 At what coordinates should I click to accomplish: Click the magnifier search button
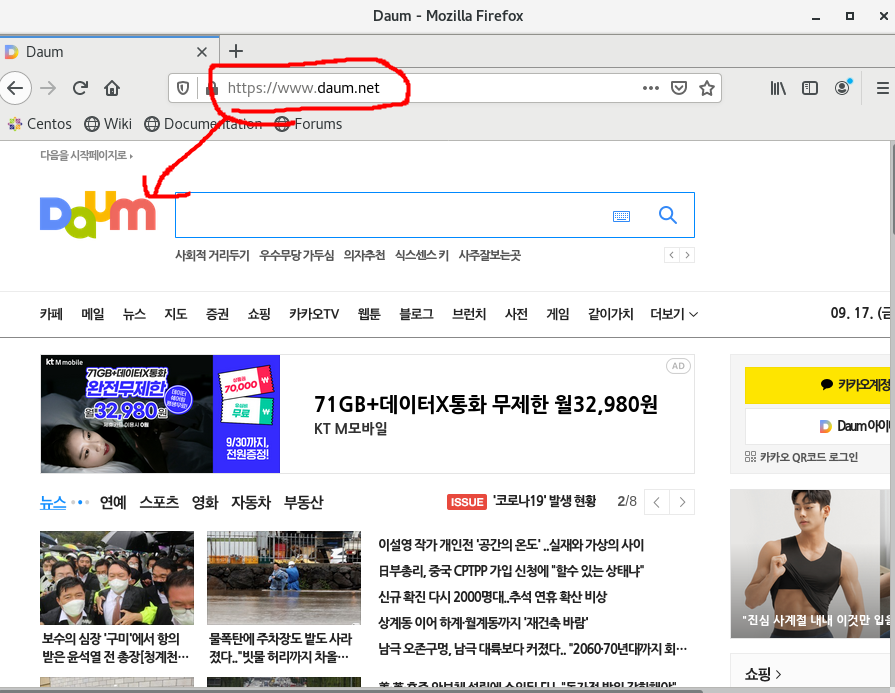pos(668,215)
